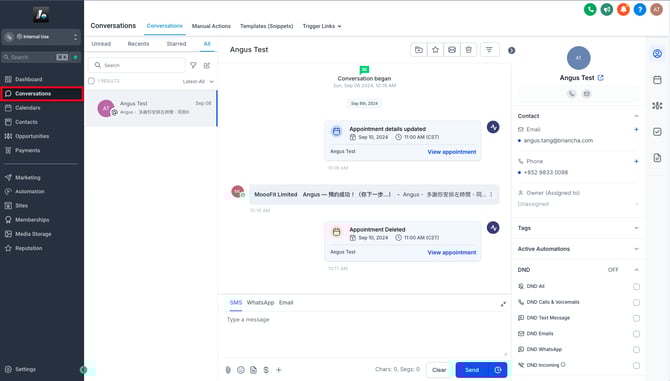The image size is (670, 381).
Task: Collapse the Contact section
Action: click(x=636, y=116)
